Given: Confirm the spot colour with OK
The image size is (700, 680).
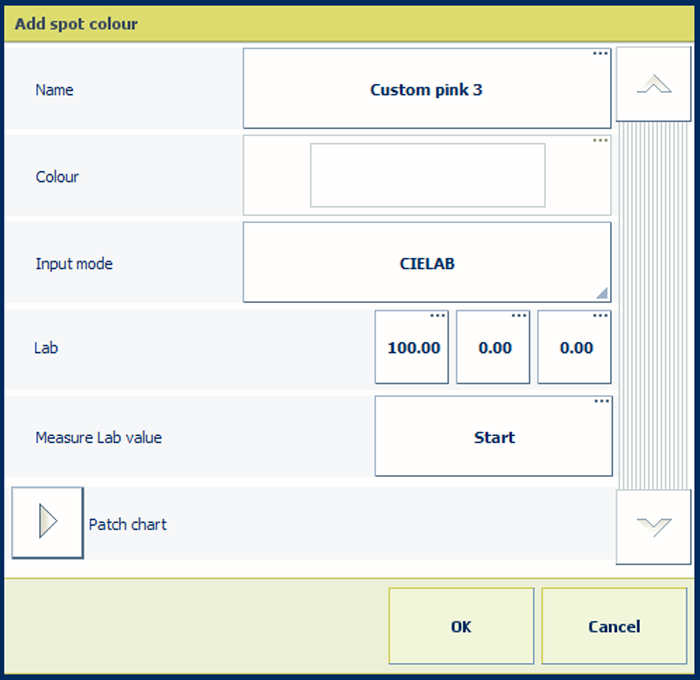Looking at the screenshot, I should (461, 626).
